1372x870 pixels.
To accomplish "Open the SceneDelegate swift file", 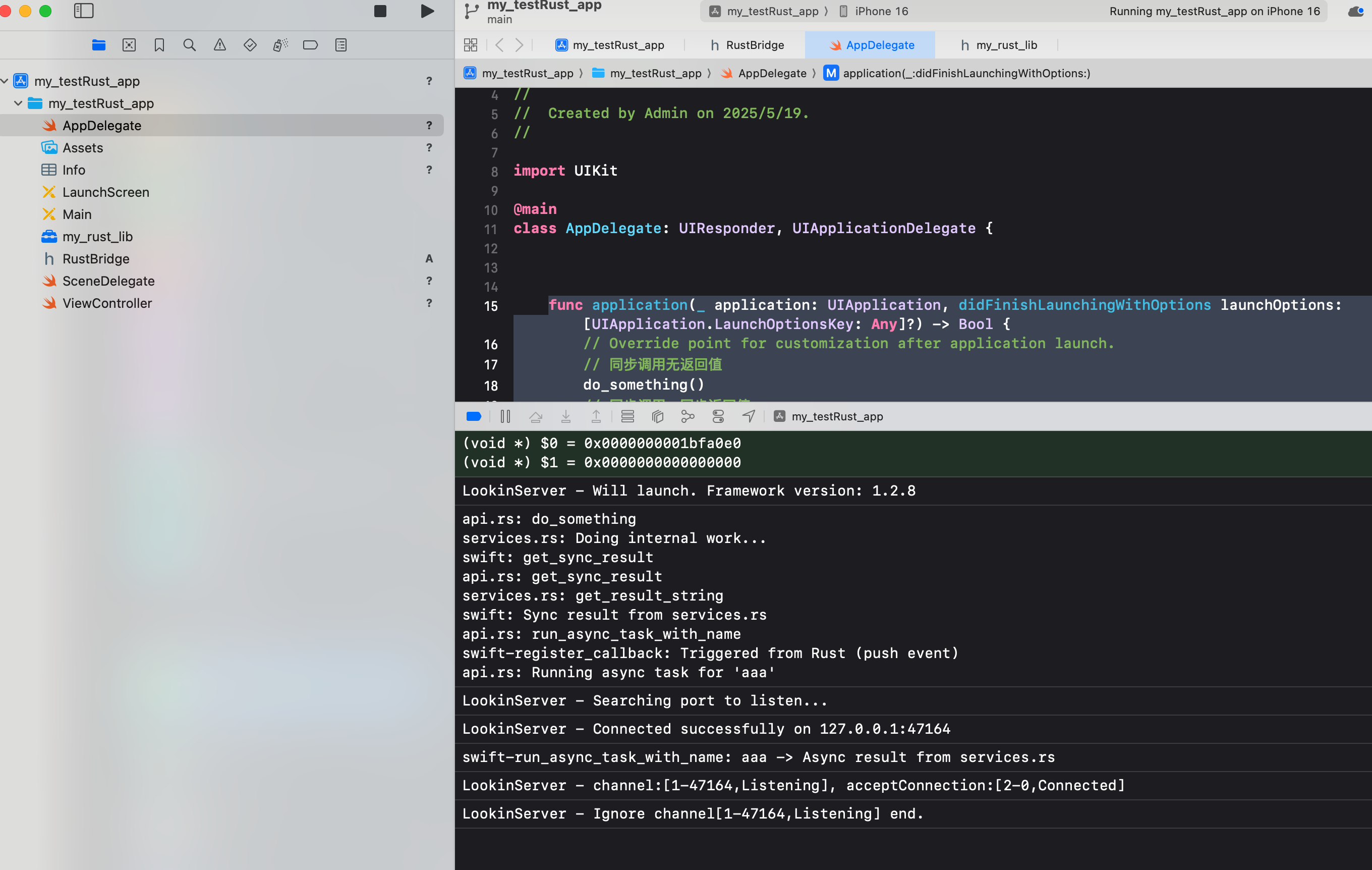I will pyautogui.click(x=221, y=281).
